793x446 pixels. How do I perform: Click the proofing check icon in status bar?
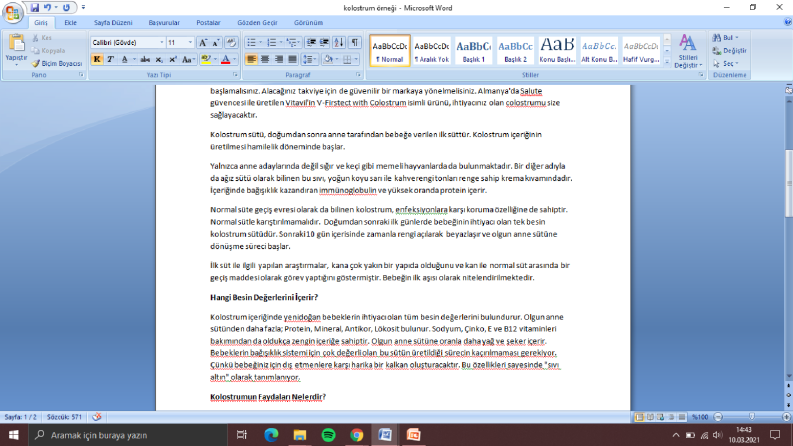pos(97,417)
